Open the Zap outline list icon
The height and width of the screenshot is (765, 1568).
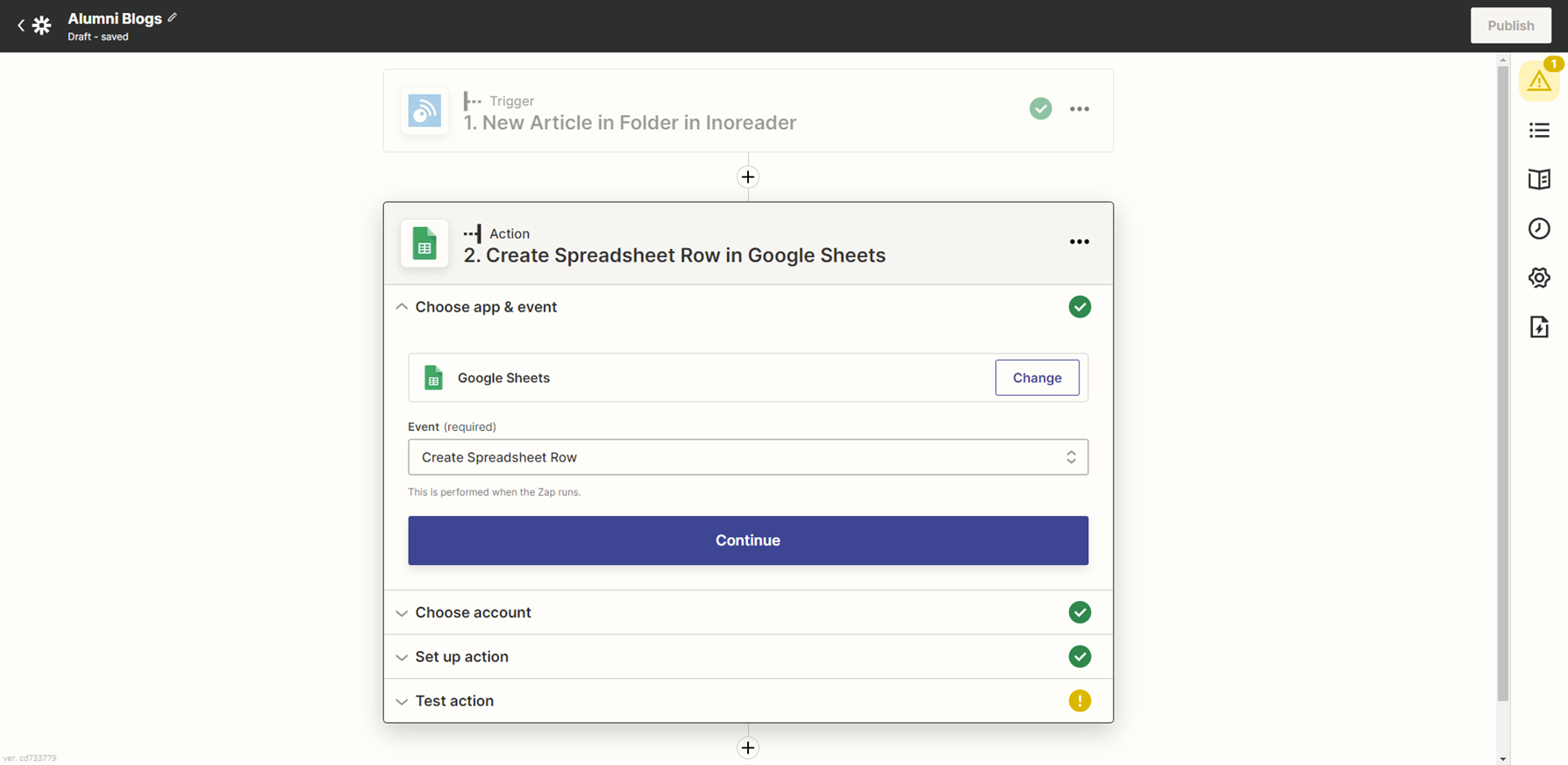click(x=1539, y=131)
